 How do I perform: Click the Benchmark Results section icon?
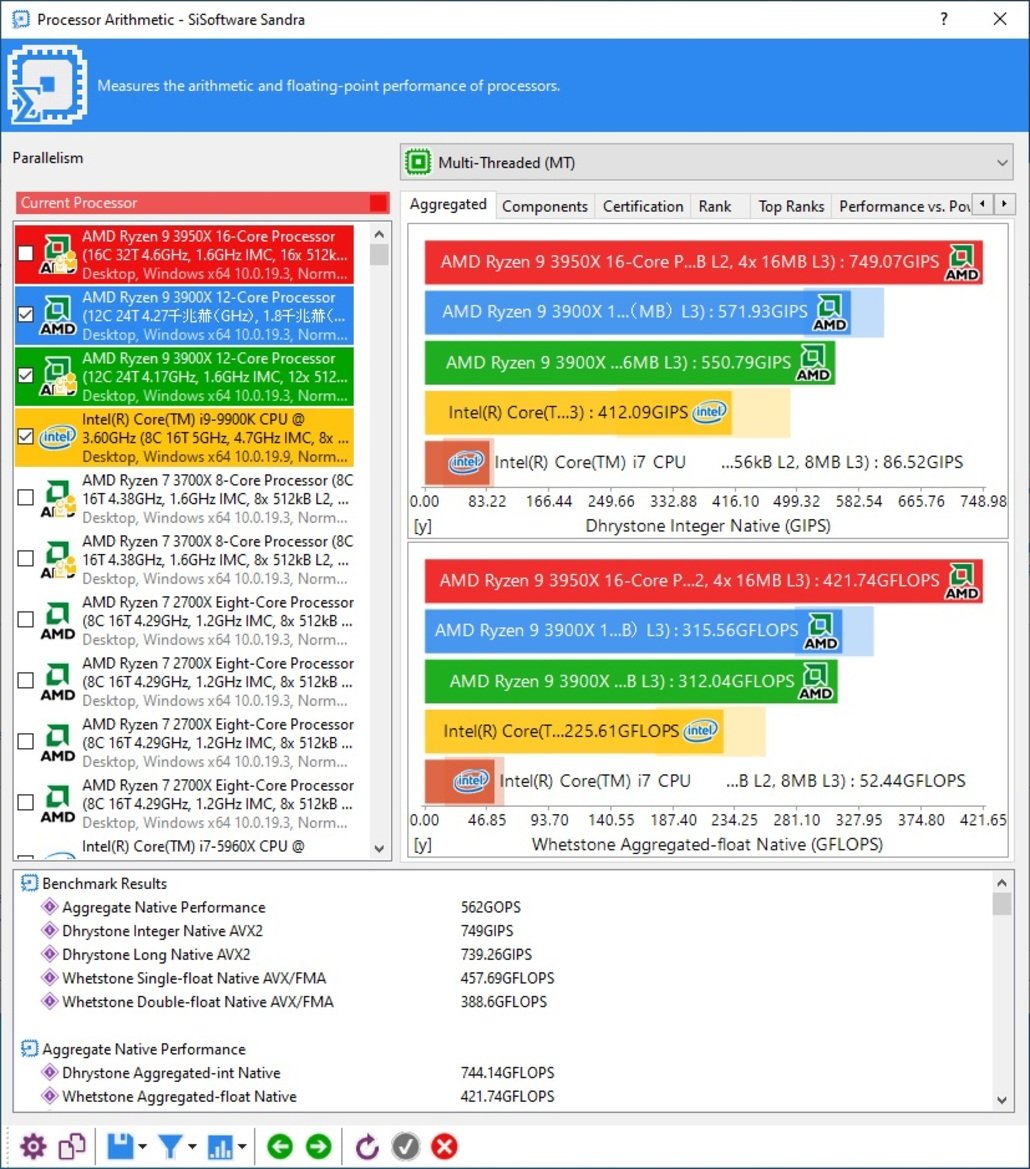click(29, 883)
